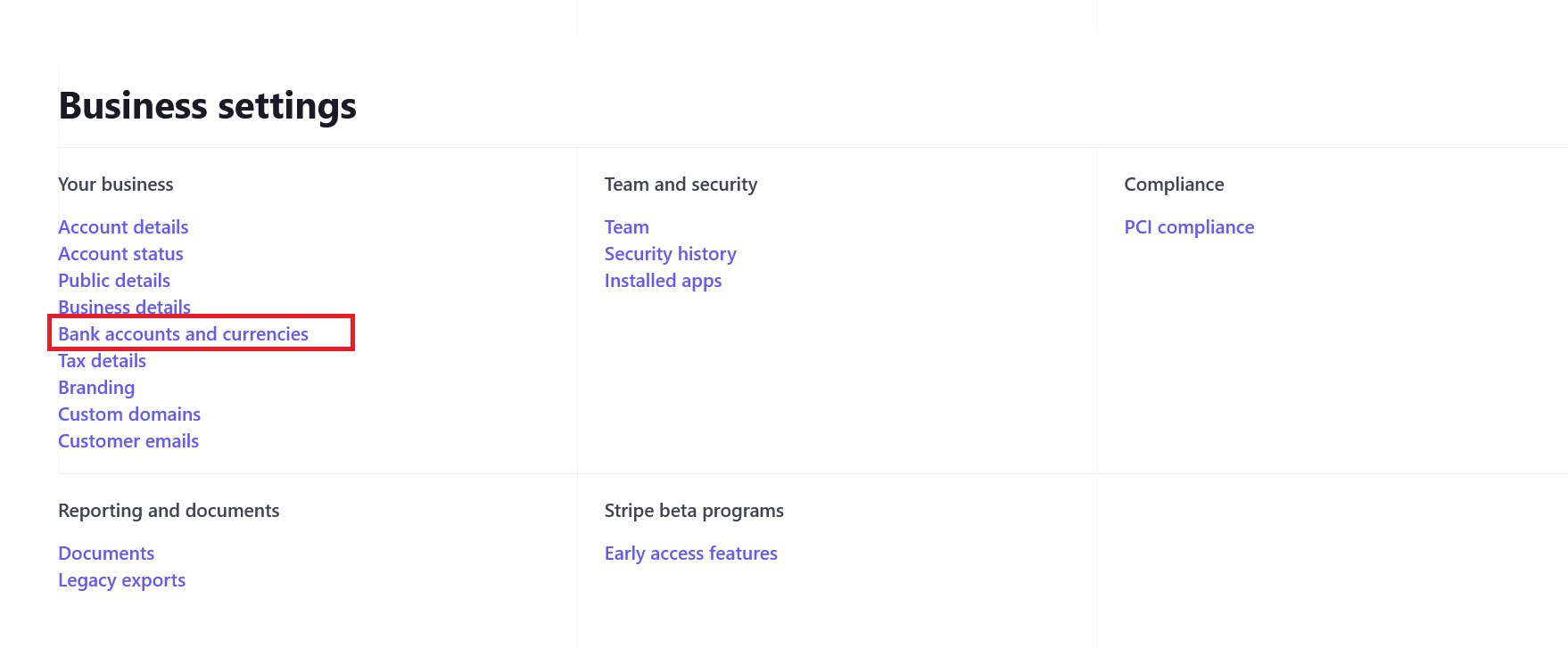Open Tax details page
This screenshot has height=648, width=1568.
(x=102, y=361)
